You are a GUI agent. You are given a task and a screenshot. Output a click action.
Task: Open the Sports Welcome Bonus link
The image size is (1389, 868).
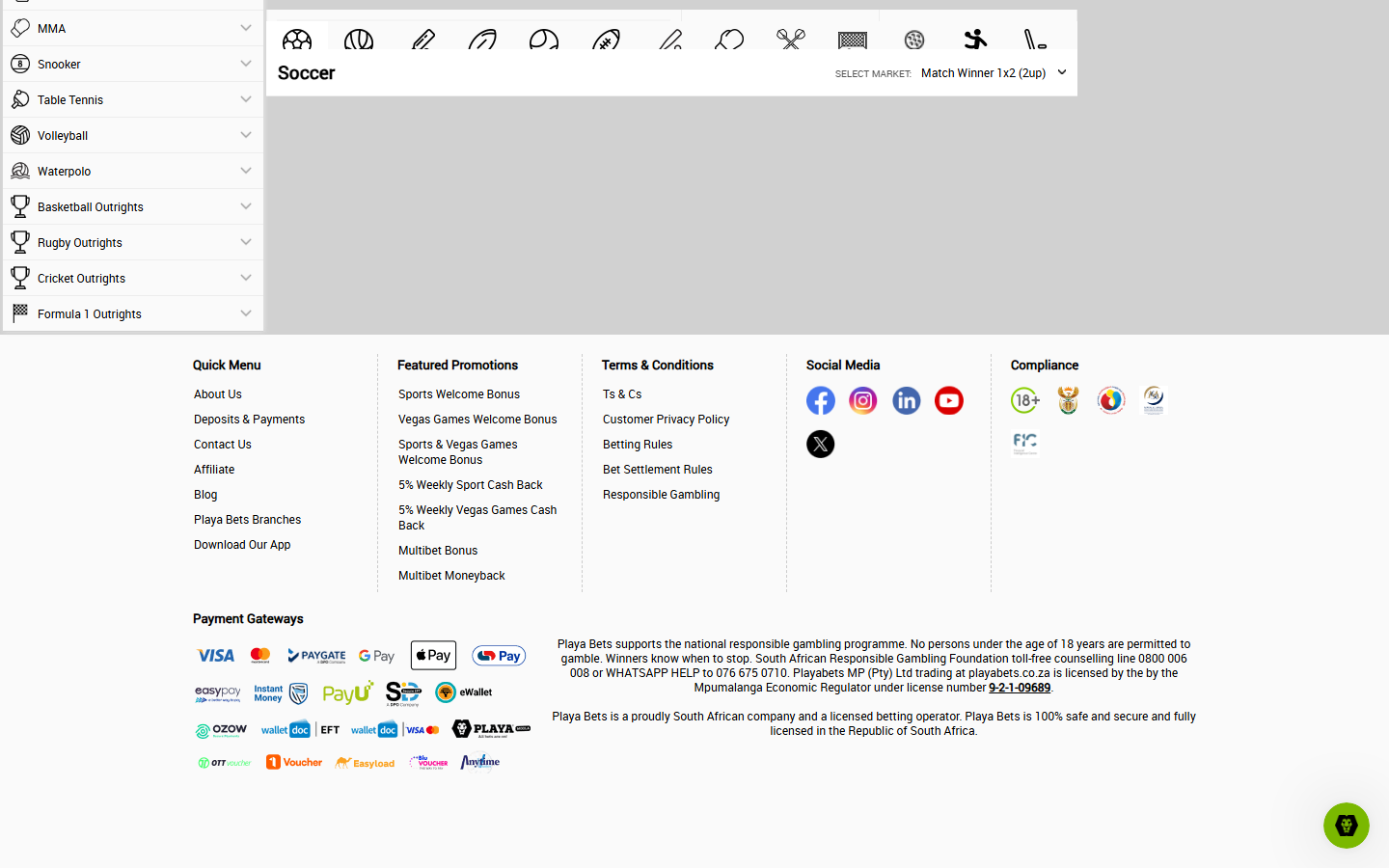pos(459,394)
